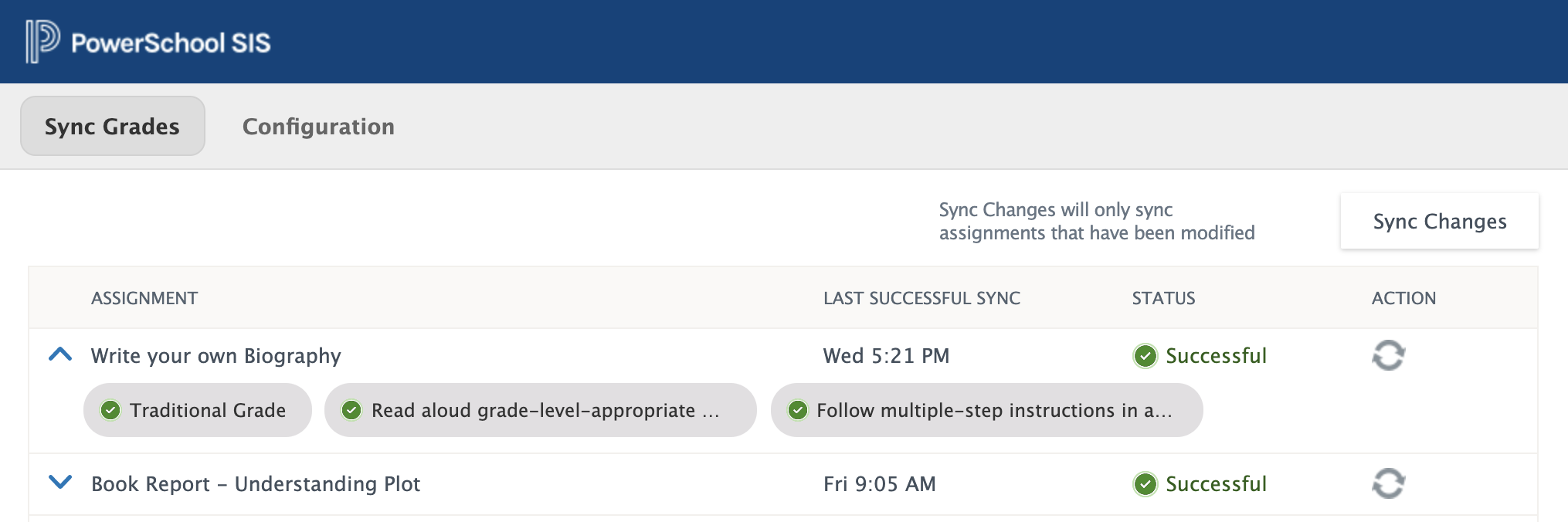Resync the Book Report assignment
This screenshot has width=1568, height=522.
[1388, 484]
